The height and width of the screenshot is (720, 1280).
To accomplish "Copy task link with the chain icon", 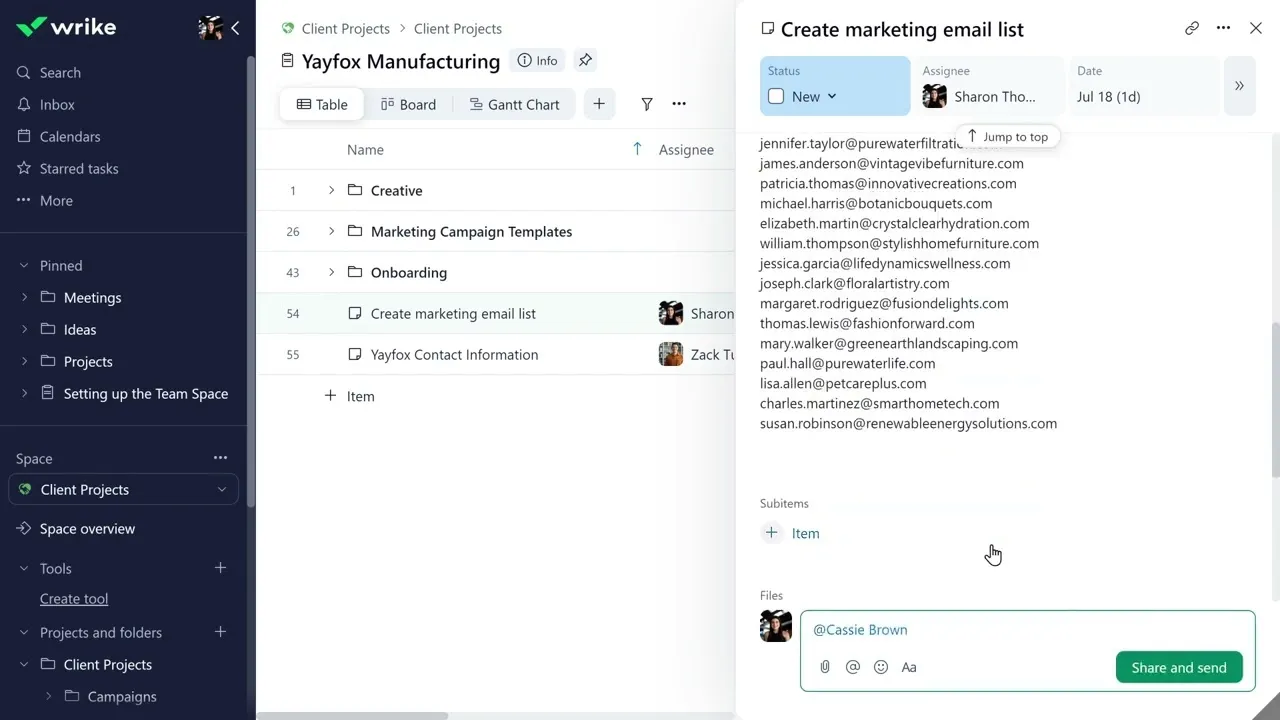I will pyautogui.click(x=1192, y=29).
